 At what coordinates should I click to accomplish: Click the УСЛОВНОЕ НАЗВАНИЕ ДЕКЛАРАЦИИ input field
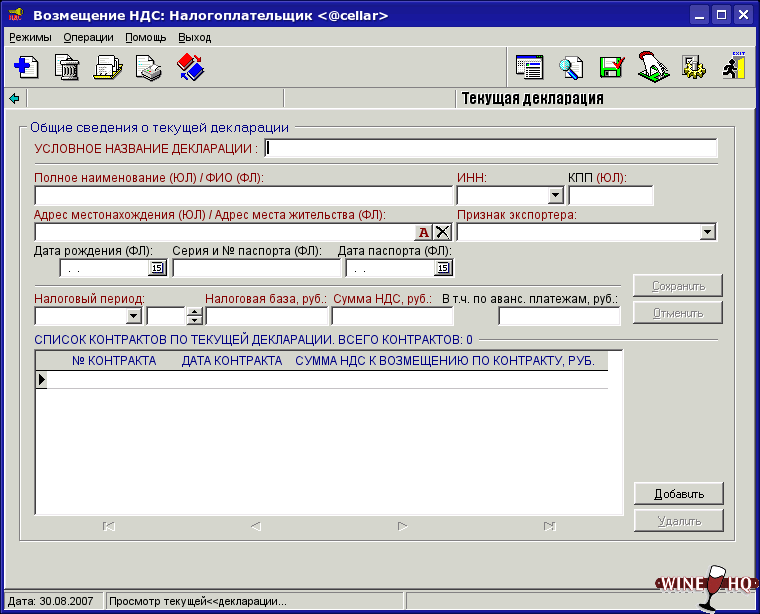click(491, 149)
